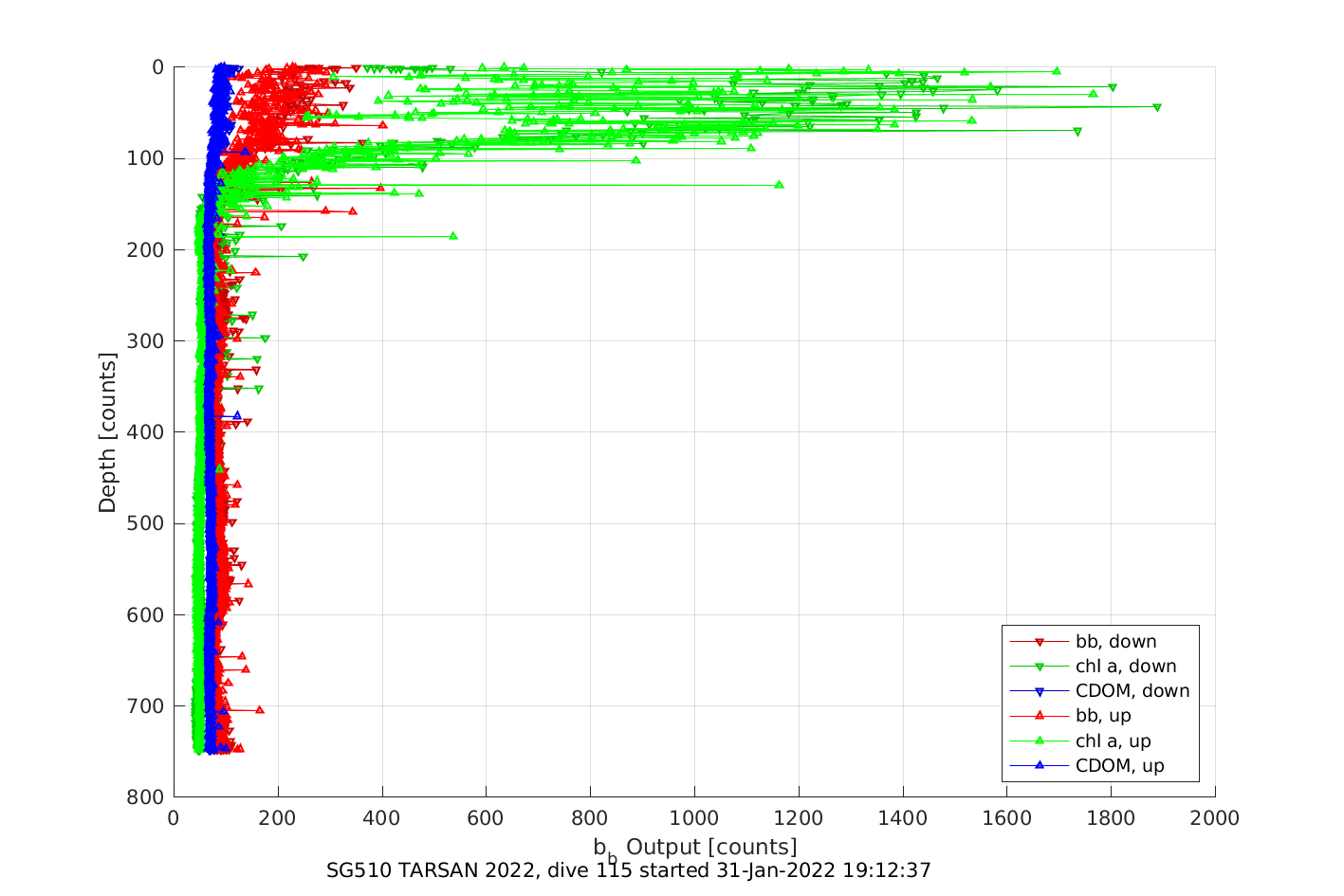Click x-axis tick label 200
The height and width of the screenshot is (896, 1344).
[x=278, y=817]
